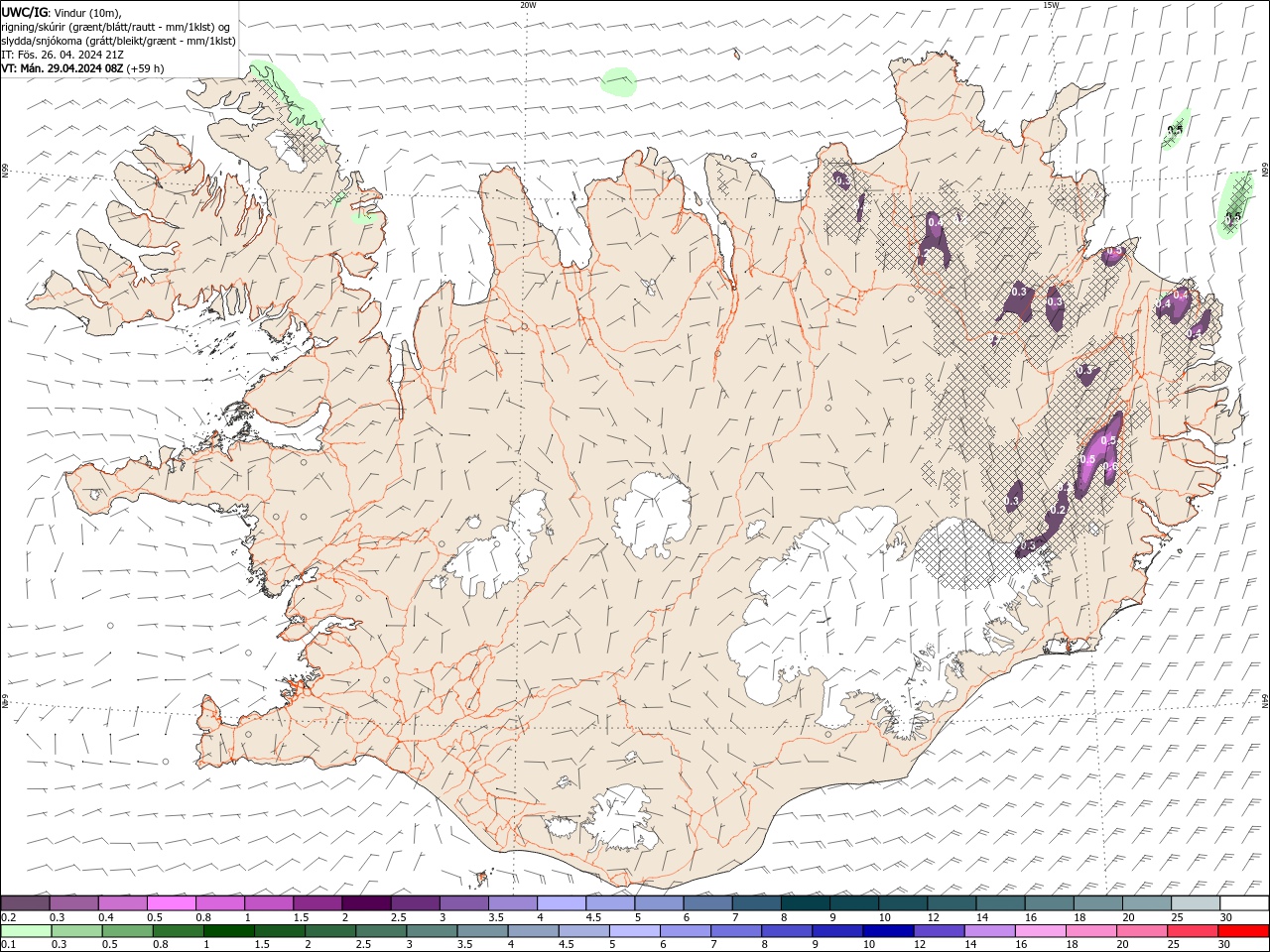1270x952 pixels.
Task: Select the dark teal 8 upper legend swatch
Action: (x=805, y=902)
